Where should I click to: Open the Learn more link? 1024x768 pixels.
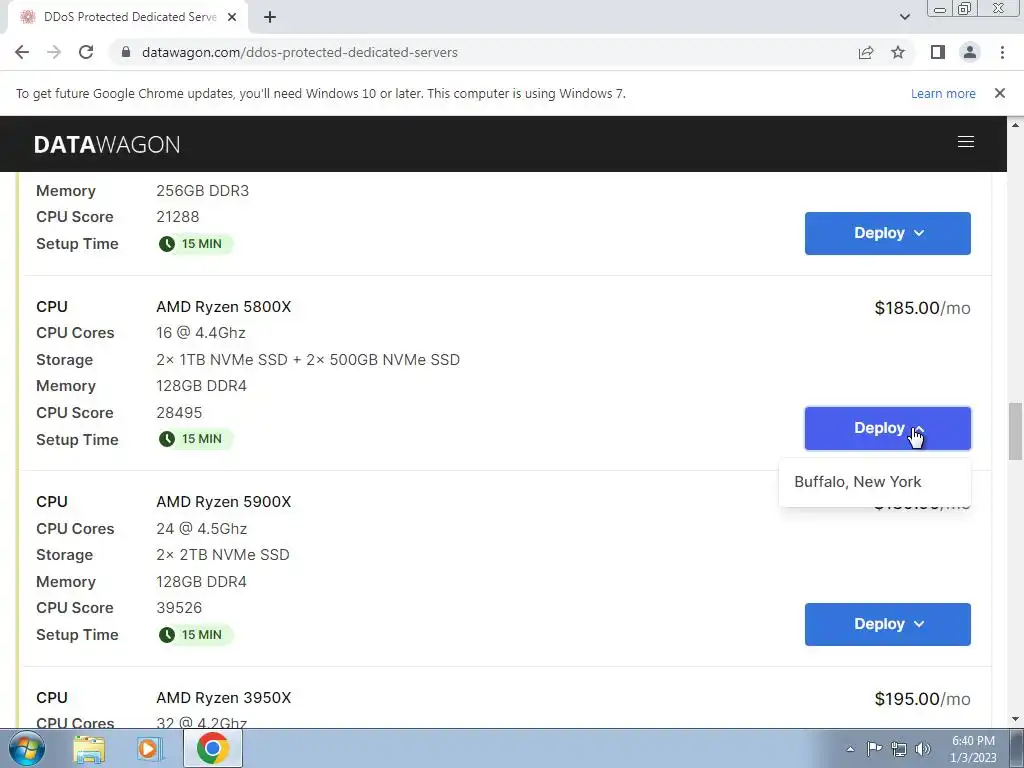(943, 93)
